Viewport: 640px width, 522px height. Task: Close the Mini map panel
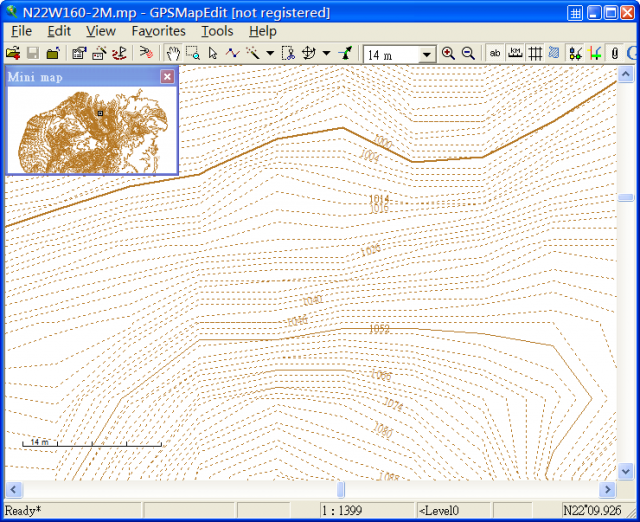click(167, 76)
